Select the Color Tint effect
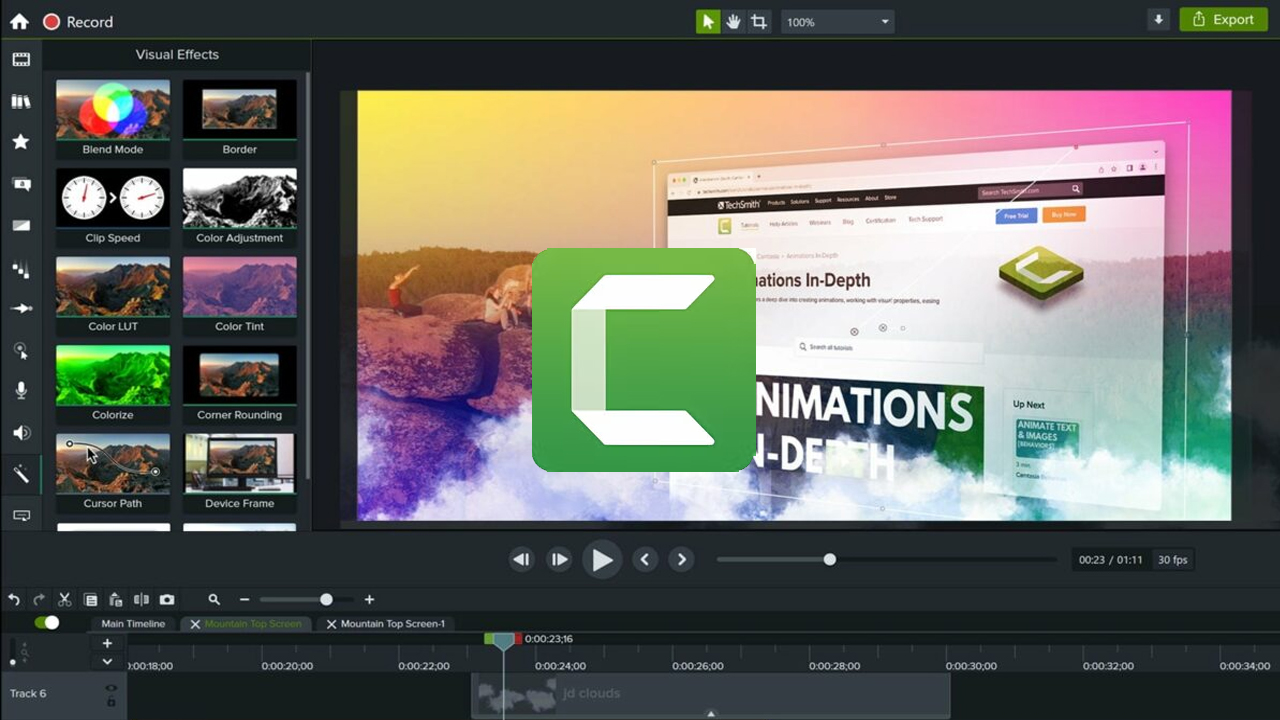1280x720 pixels. click(x=240, y=296)
